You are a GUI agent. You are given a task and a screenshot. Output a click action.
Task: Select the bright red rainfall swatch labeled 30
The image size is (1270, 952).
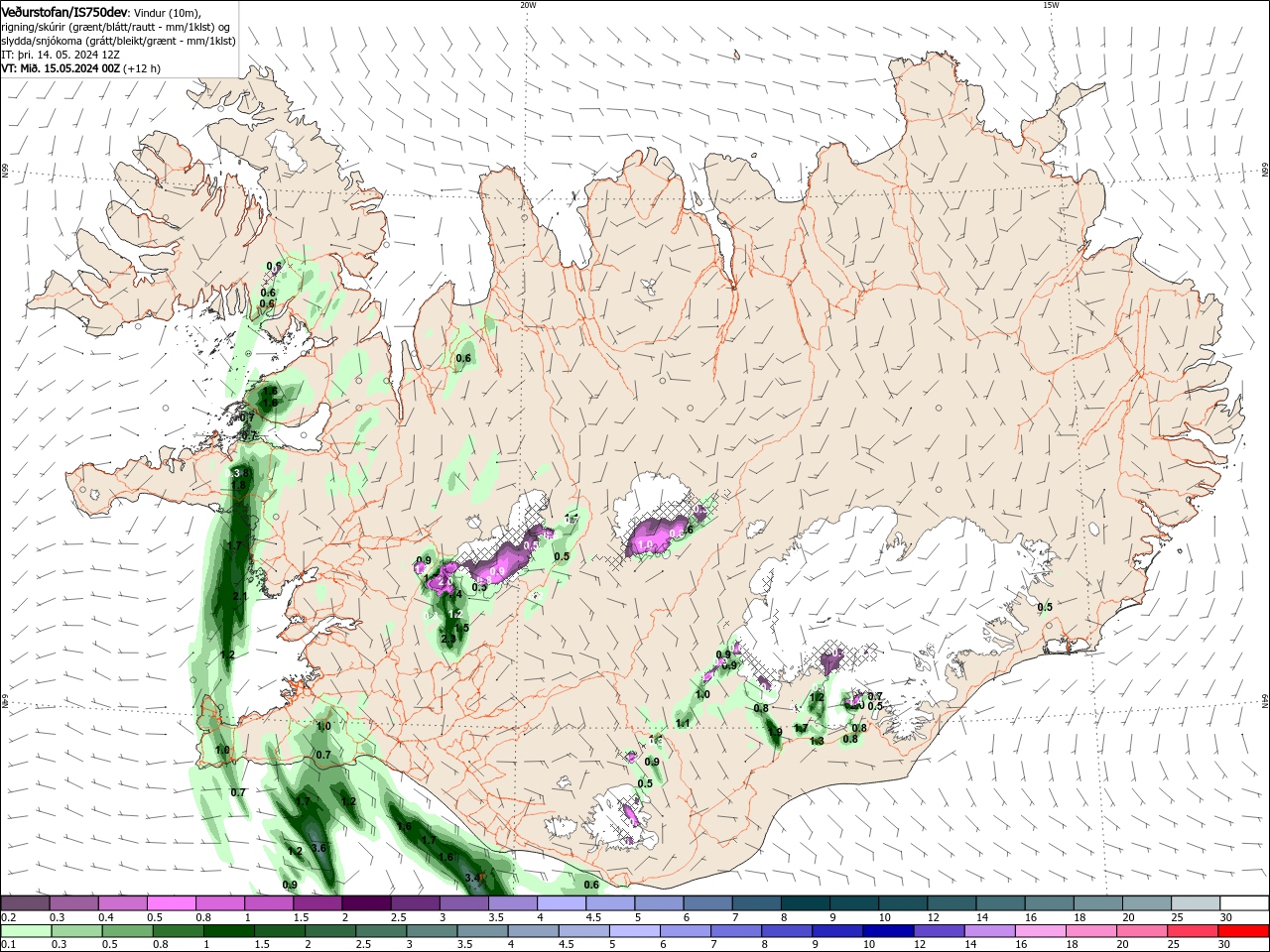point(1244,931)
